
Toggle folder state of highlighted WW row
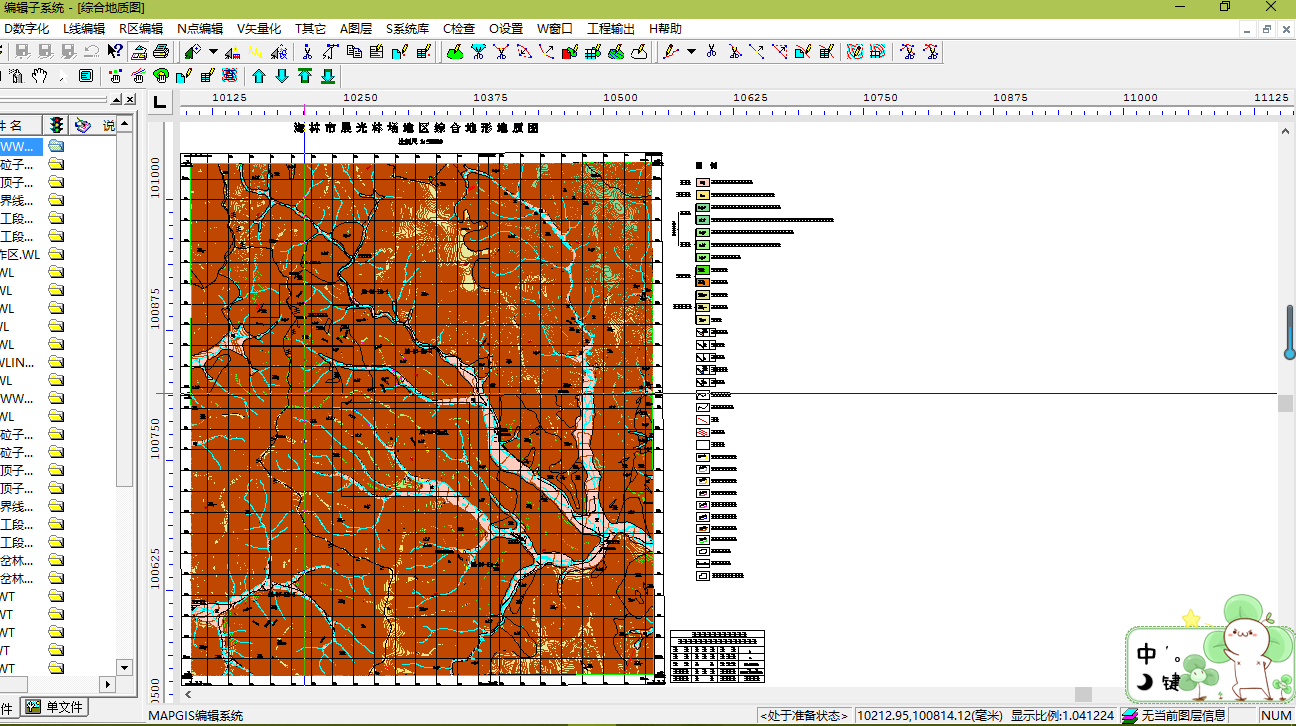[56, 146]
